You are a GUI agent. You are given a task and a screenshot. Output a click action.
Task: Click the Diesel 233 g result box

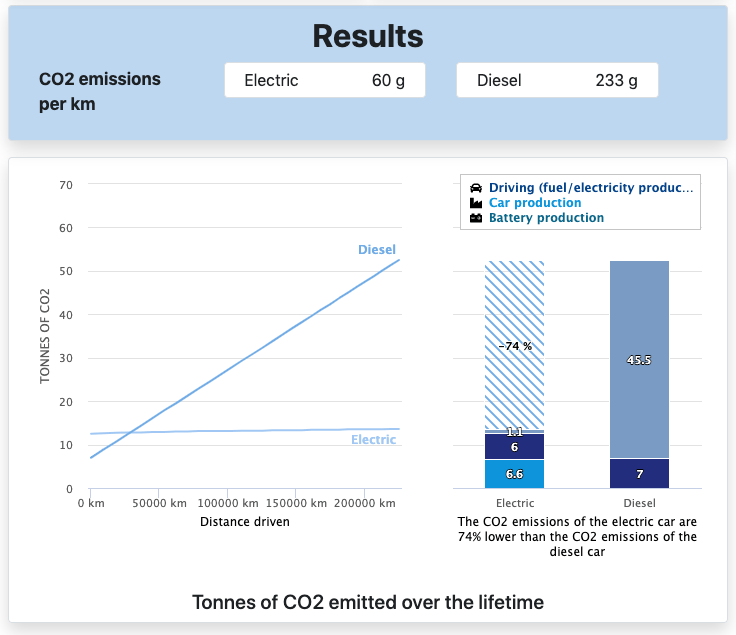557,81
